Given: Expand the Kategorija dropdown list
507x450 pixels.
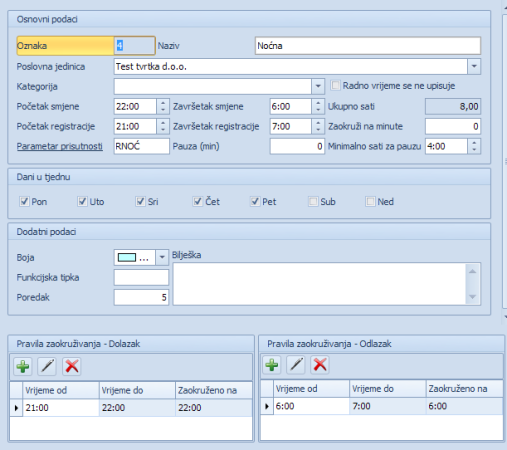Looking at the screenshot, I should coord(318,86).
